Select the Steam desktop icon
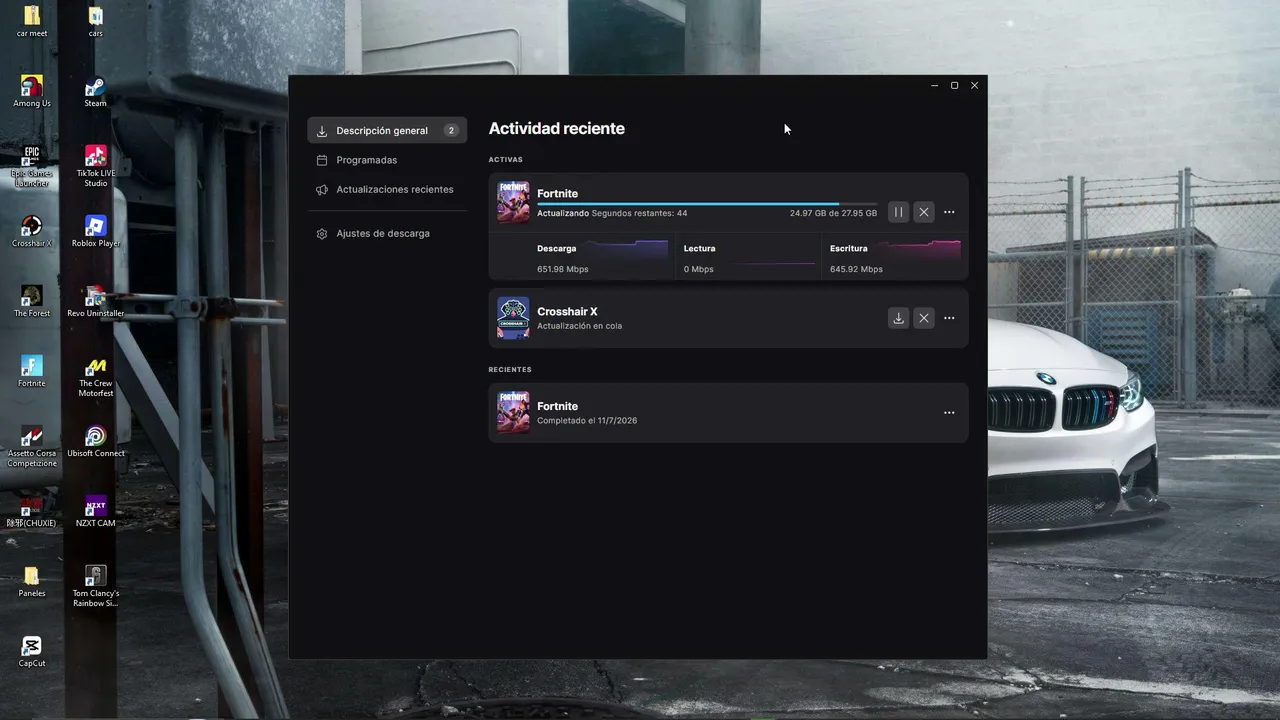The image size is (1280, 720). click(95, 92)
